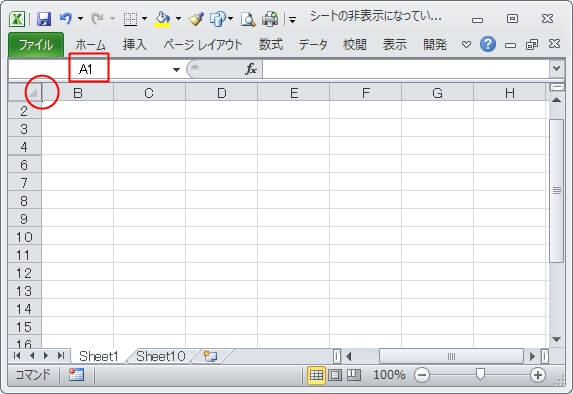Click the Print Preview magnifier icon
The height and width of the screenshot is (394, 573).
point(248,19)
